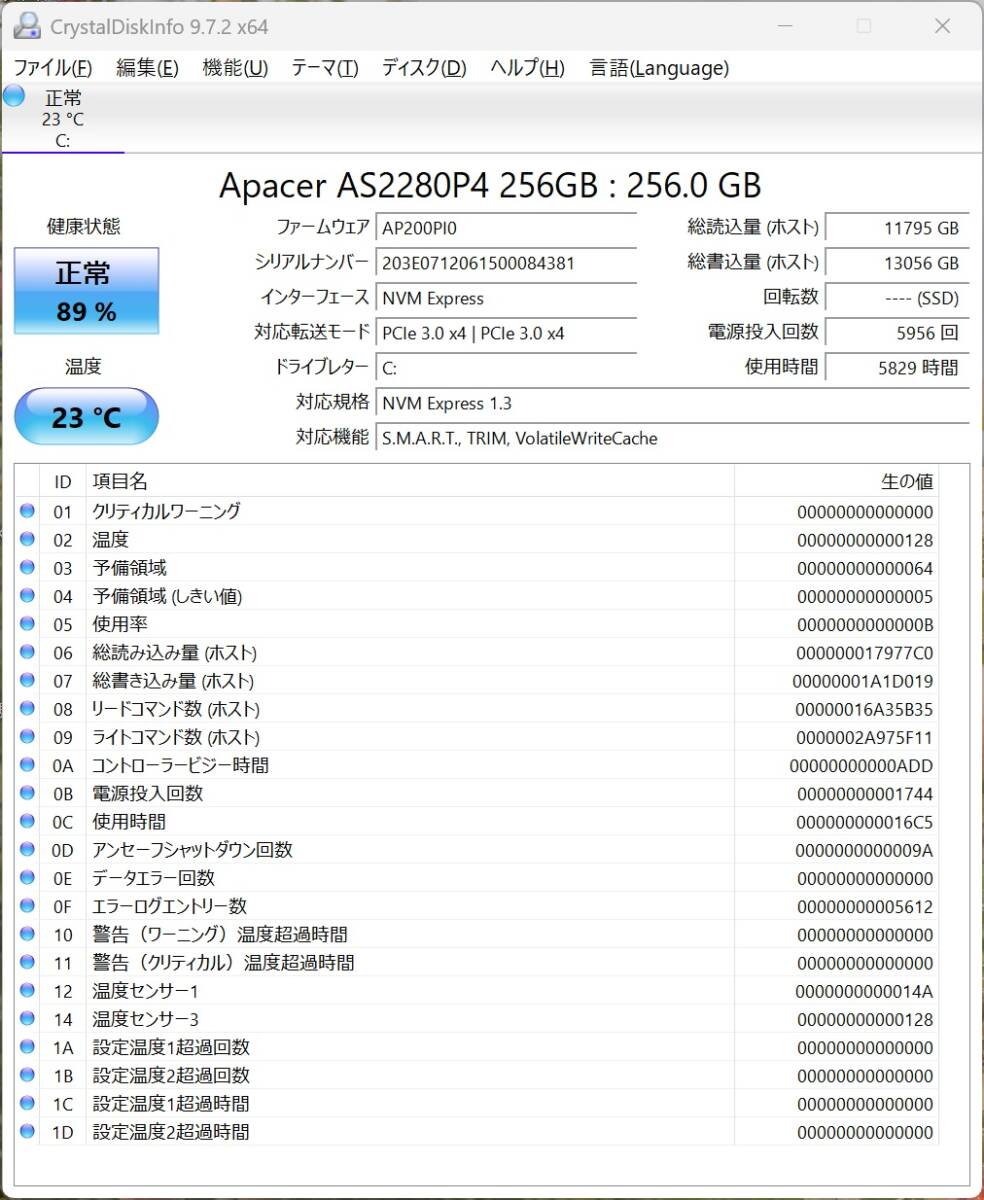Click power-on hours value 5829 時間
This screenshot has width=984, height=1200.
pyautogui.click(x=897, y=368)
